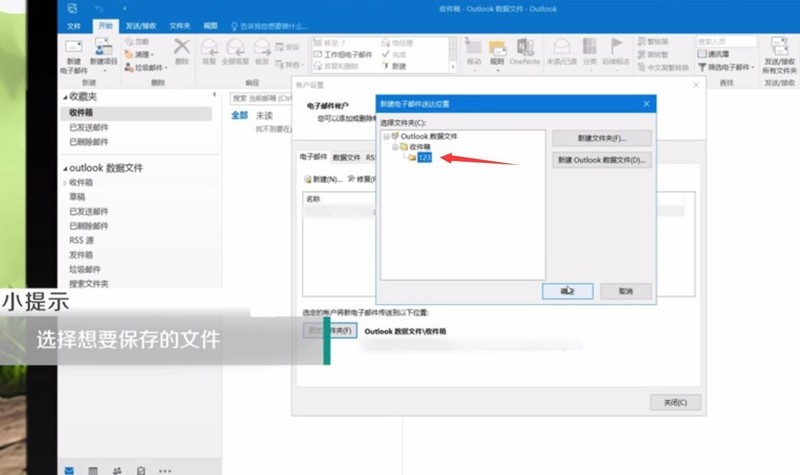Open the 文件 menu tab
The height and width of the screenshot is (475, 800).
[73, 26]
